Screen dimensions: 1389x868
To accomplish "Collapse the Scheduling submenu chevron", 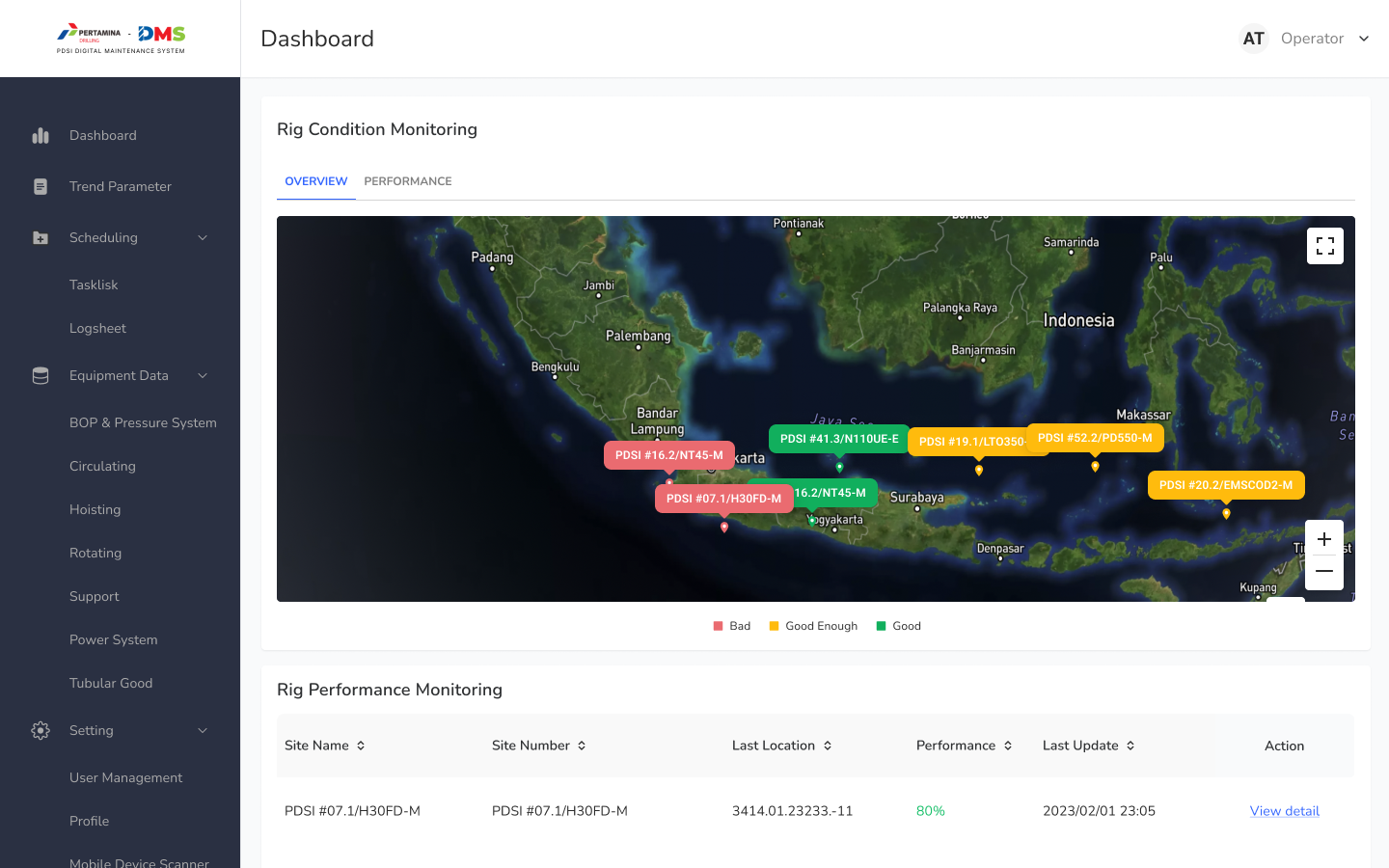I will point(202,237).
